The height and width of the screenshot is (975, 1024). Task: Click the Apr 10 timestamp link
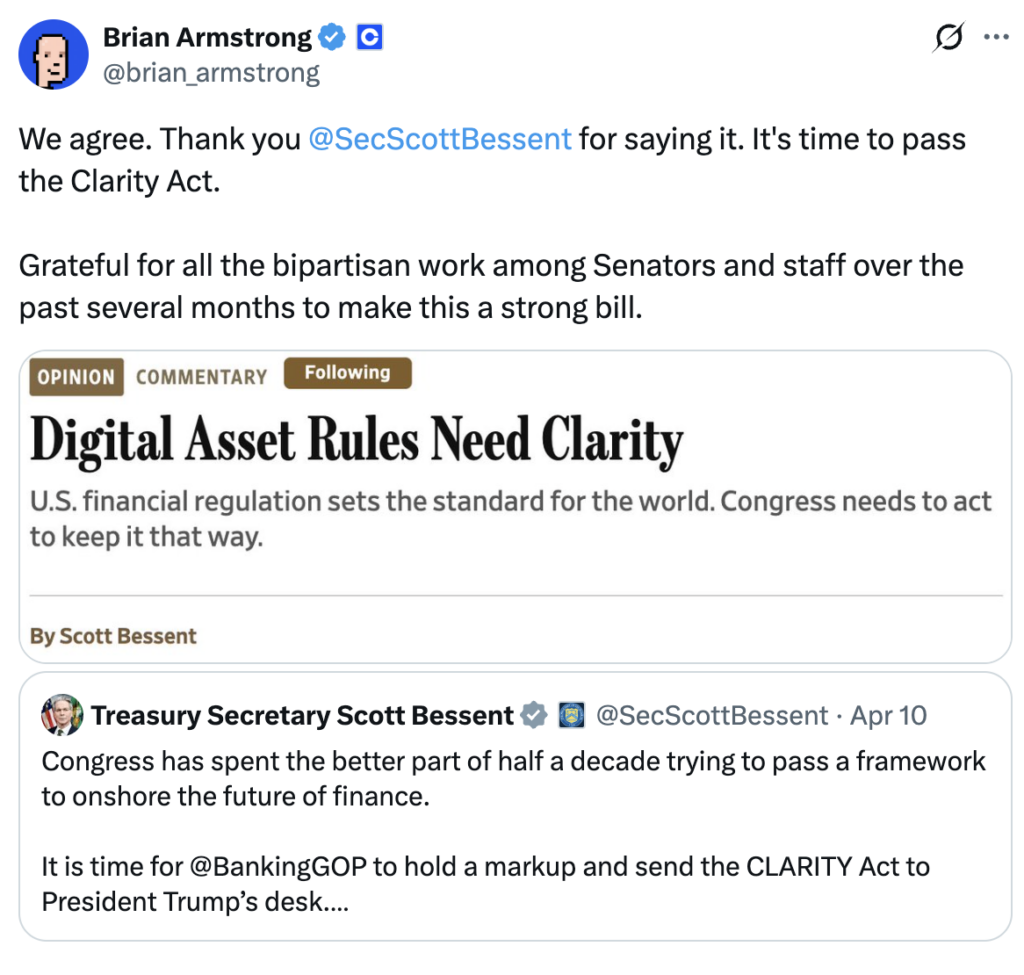click(888, 715)
